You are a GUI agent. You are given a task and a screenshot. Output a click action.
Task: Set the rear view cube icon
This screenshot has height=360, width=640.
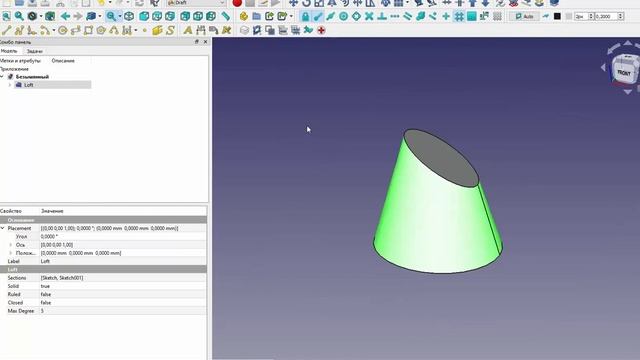[x=185, y=16]
